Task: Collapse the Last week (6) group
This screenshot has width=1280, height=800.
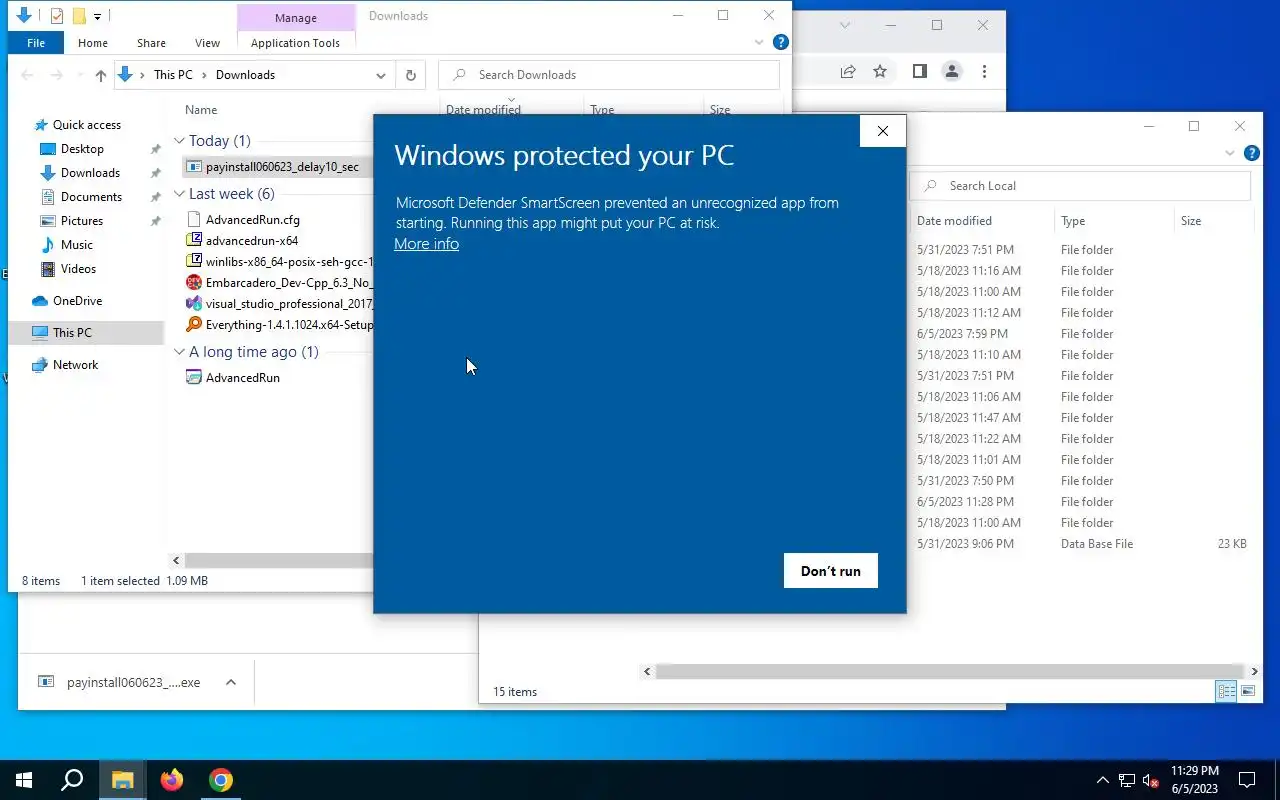Action: tap(179, 194)
